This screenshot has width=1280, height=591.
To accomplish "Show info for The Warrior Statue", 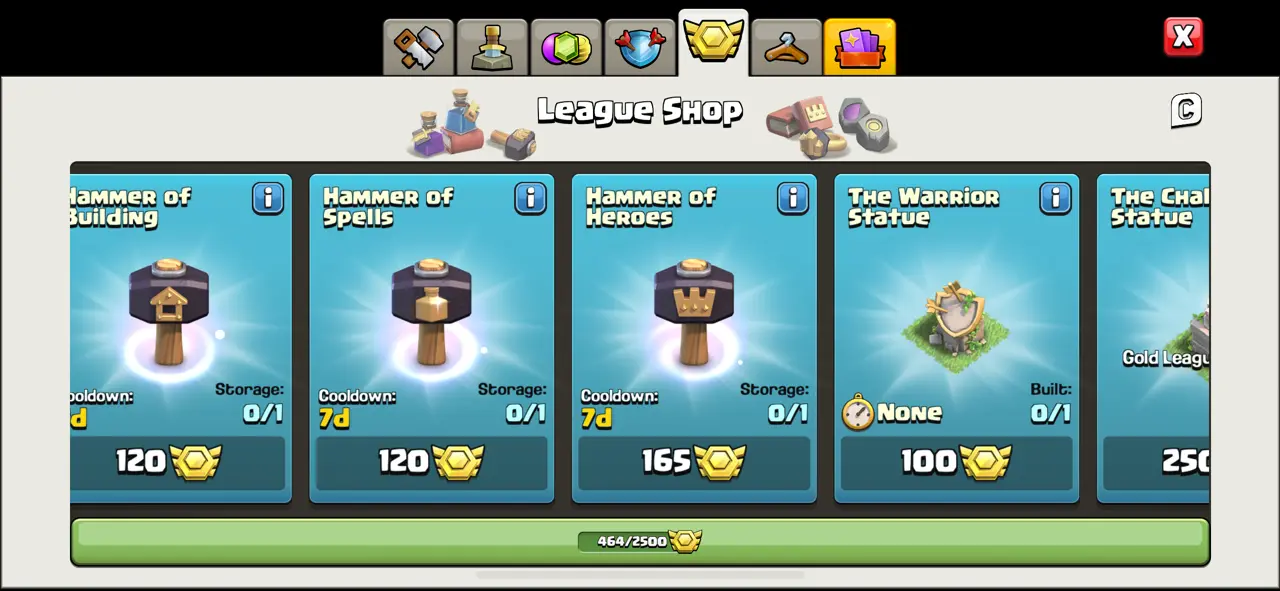I will (1055, 198).
